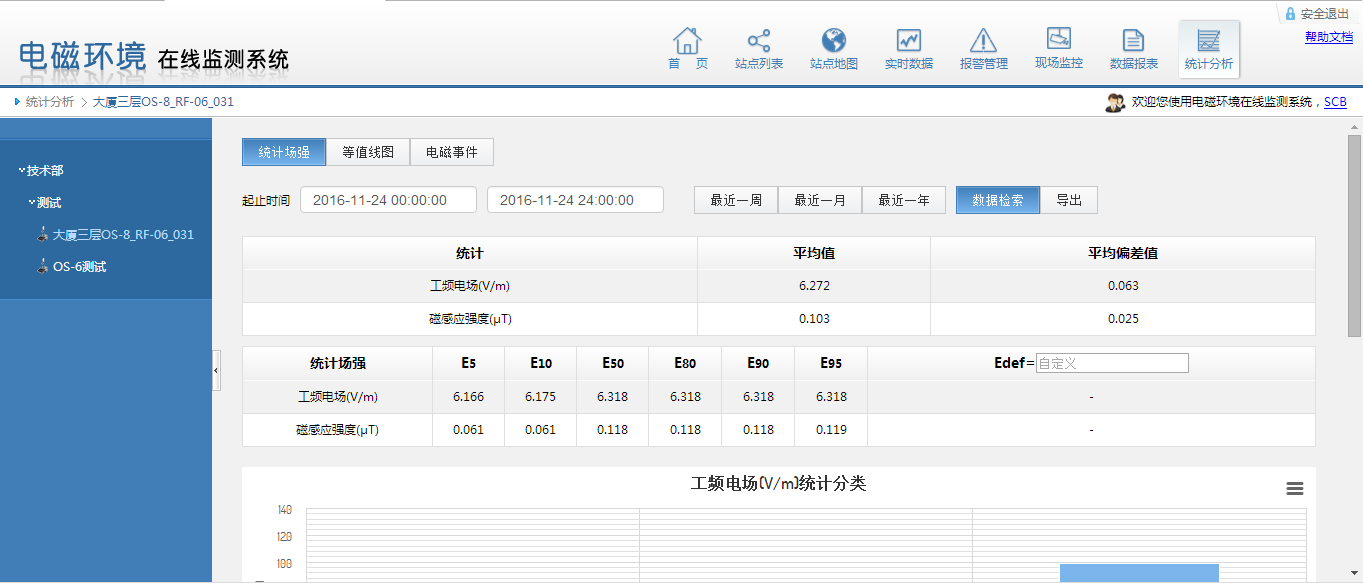Select 大厦三层OS-8_RF-06_031 in the sidebar tree

pos(123,235)
